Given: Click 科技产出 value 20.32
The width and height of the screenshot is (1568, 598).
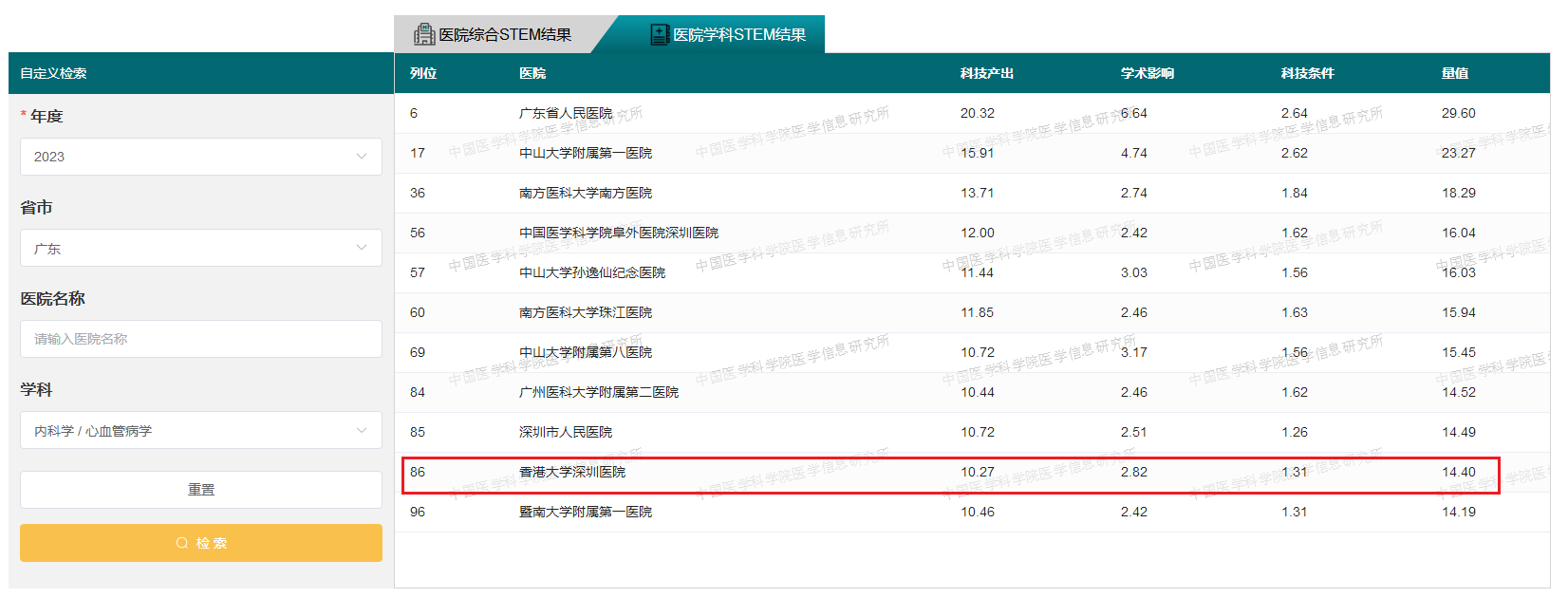Looking at the screenshot, I should (x=978, y=113).
